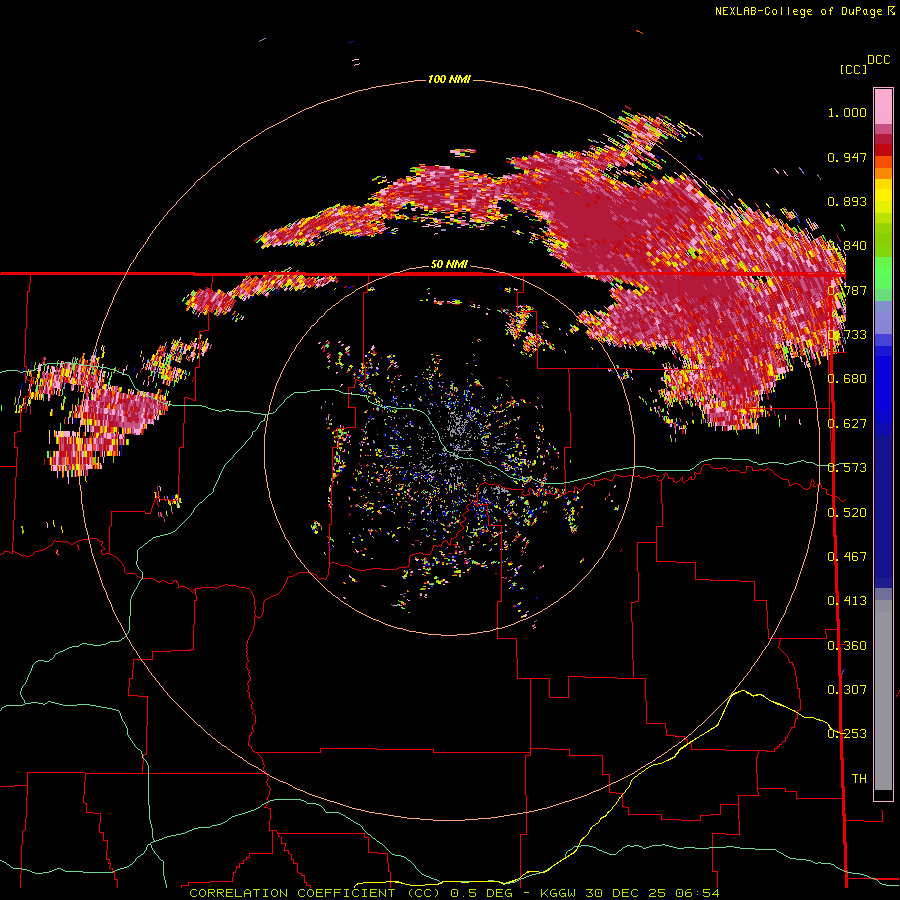The image size is (900, 900).
Task: Click the 0.893 scale value
Action: [x=847, y=201]
